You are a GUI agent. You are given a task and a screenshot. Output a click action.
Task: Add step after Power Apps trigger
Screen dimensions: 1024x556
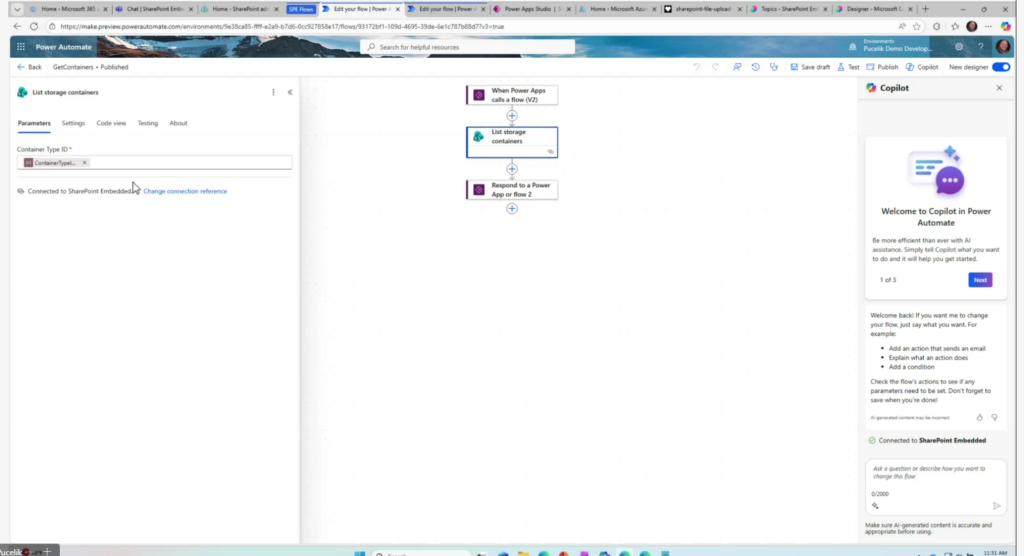tap(512, 116)
